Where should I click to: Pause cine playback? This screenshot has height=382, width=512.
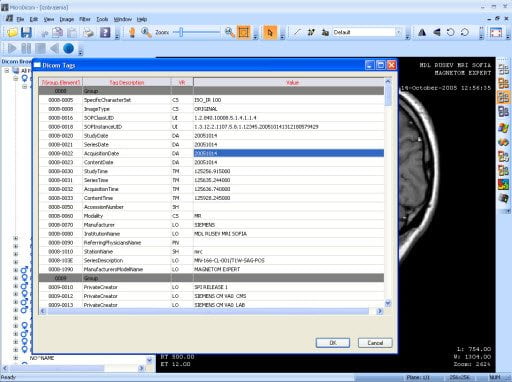click(26, 49)
